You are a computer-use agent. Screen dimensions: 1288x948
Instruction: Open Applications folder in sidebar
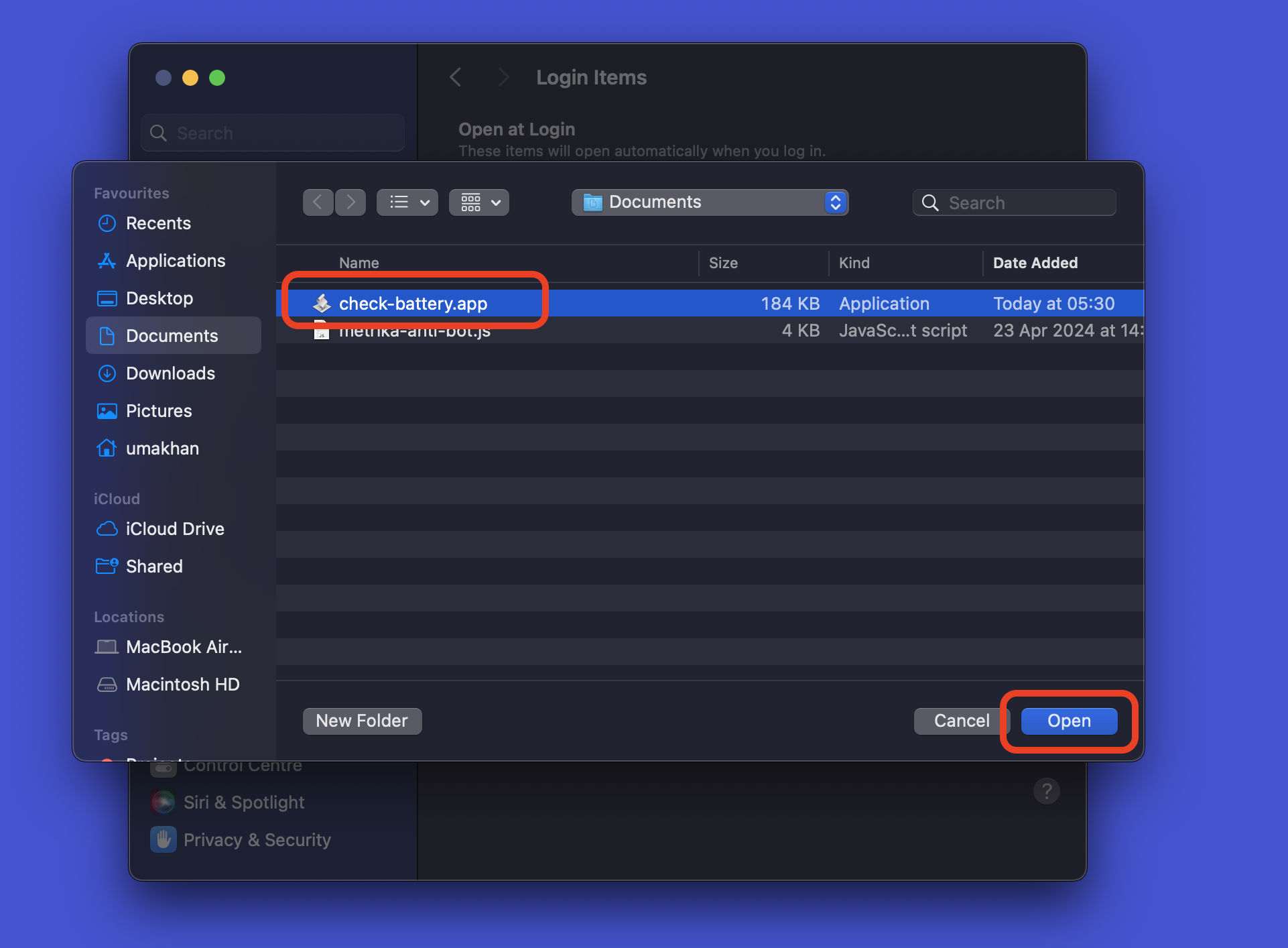click(x=175, y=261)
